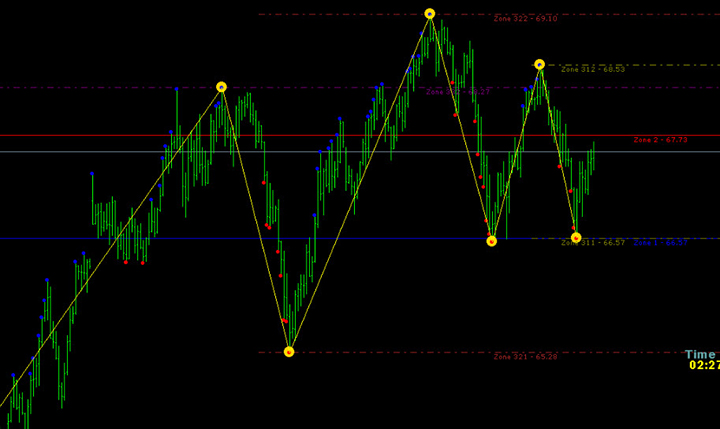Click the 'Zone 322 - 69.10' label

tap(525, 18)
